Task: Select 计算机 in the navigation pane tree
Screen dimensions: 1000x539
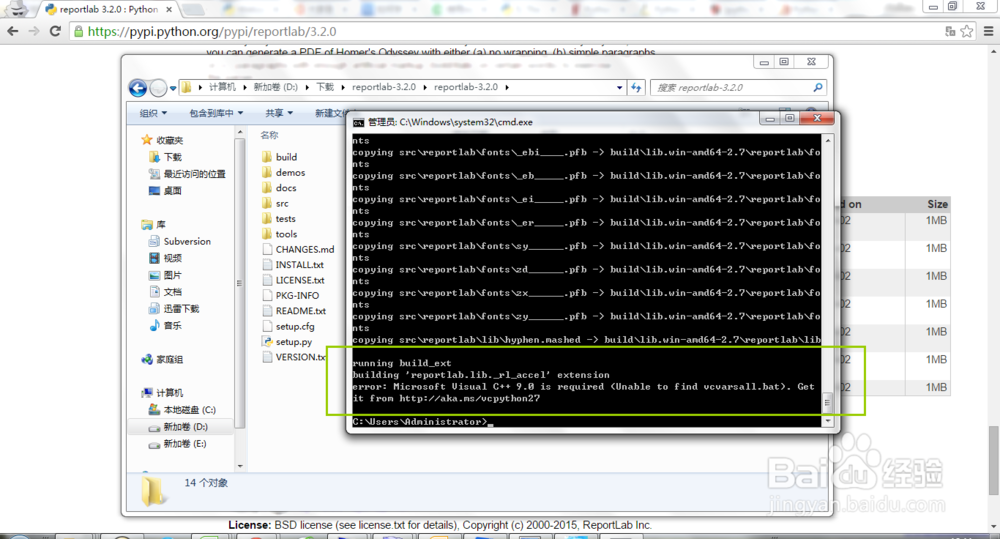Action: [170, 392]
